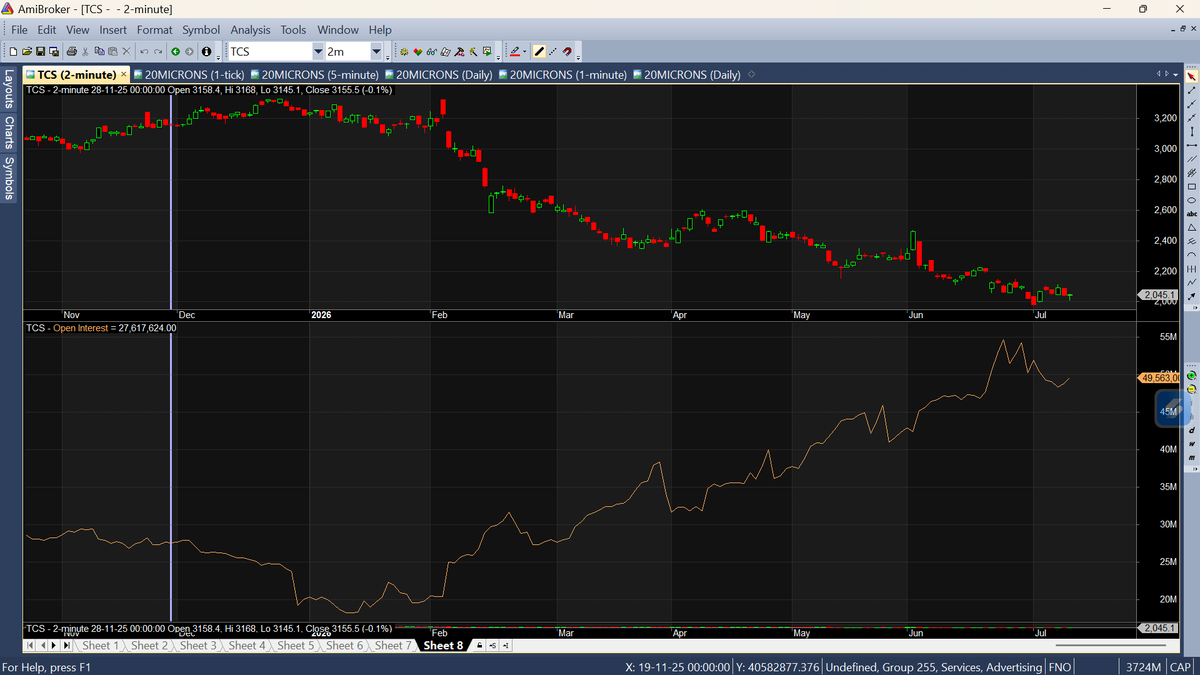Screen dimensions: 1200x675
Task: Go back with the green arrow icon
Action: 175,51
